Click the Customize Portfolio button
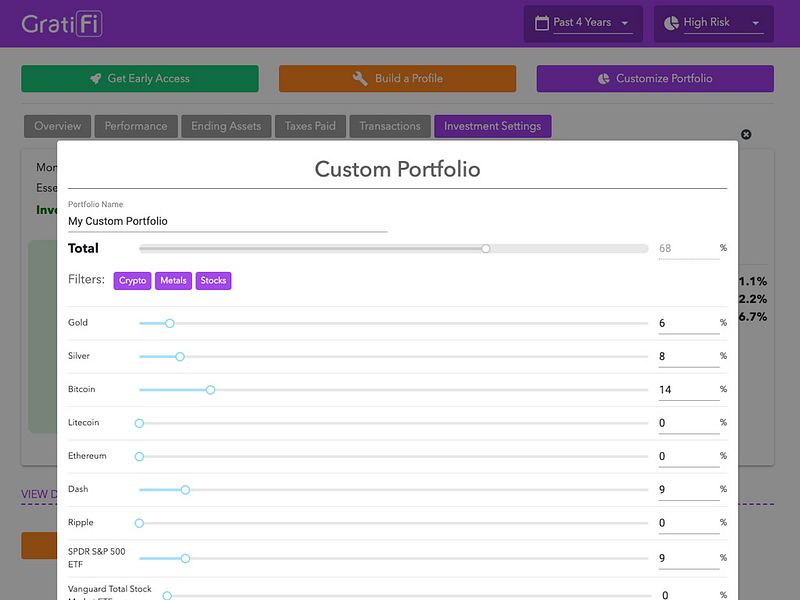The width and height of the screenshot is (800, 600). tap(655, 79)
